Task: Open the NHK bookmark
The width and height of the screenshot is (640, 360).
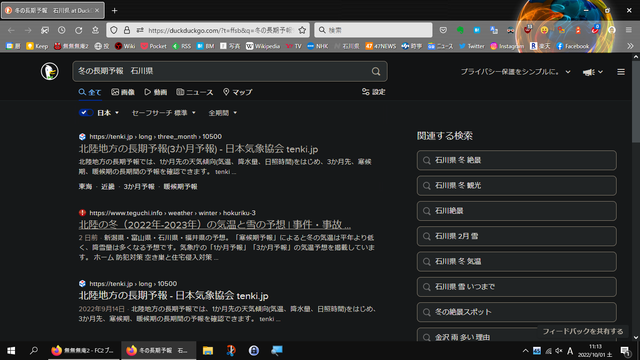Action: coord(318,46)
